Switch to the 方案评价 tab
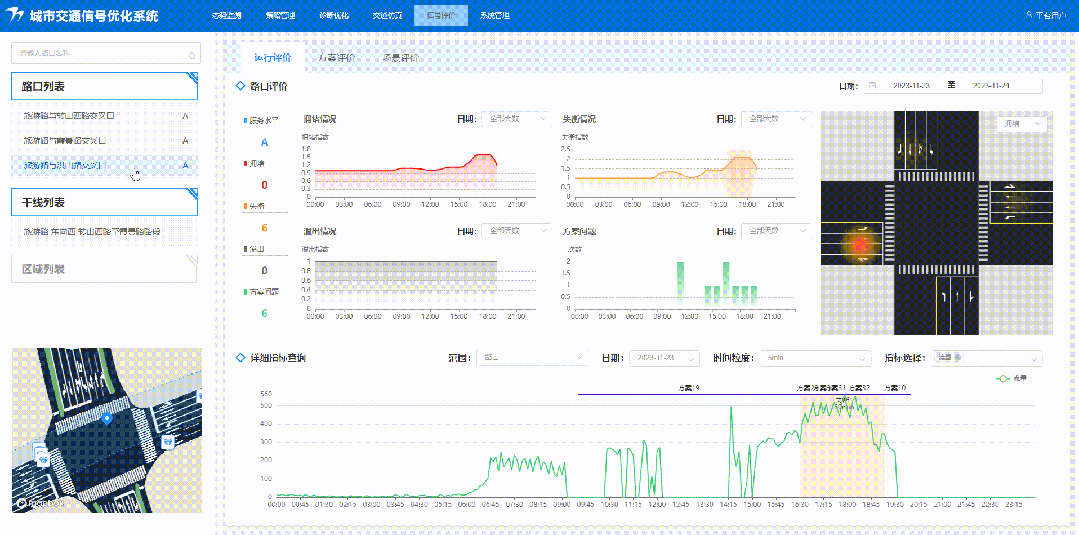Screen dimensions: 1079x535 click(336, 58)
